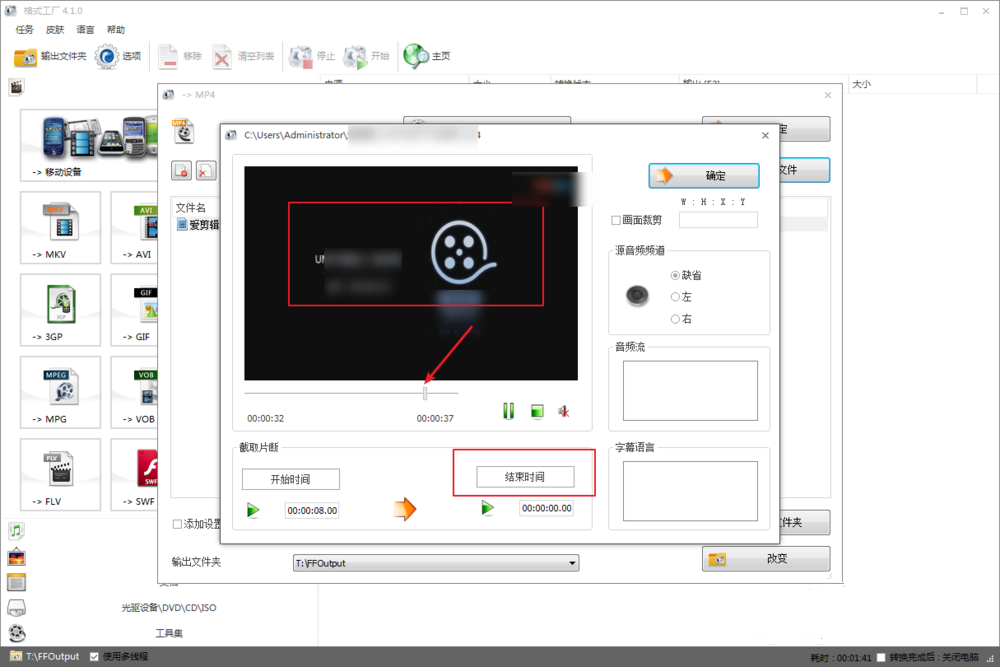This screenshot has height=667, width=1000.
Task: Open the 皮肤 menu
Action: click(x=55, y=30)
